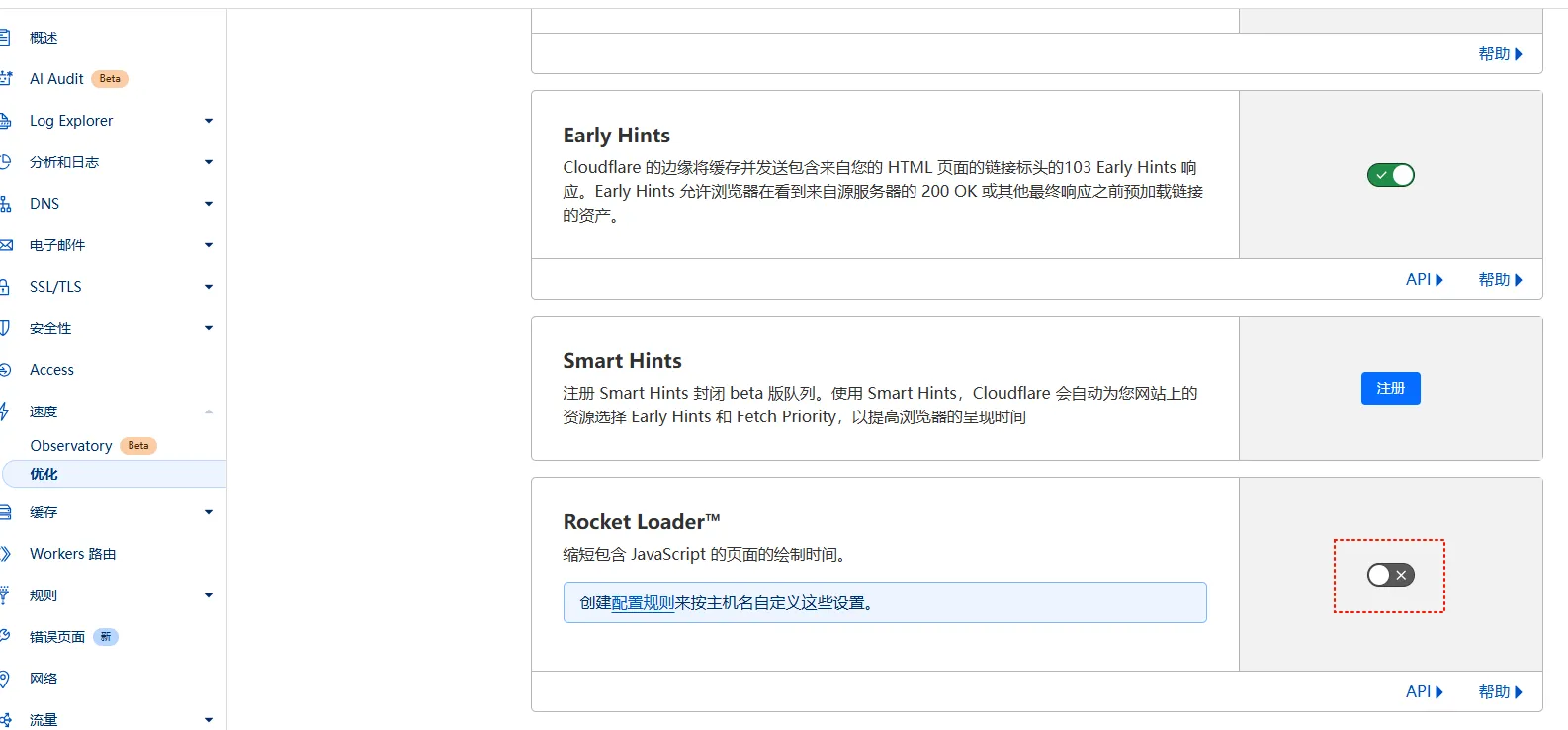Expand the Log Explorer menu arrow
Viewport: 1568px width, 730px height.
click(209, 121)
